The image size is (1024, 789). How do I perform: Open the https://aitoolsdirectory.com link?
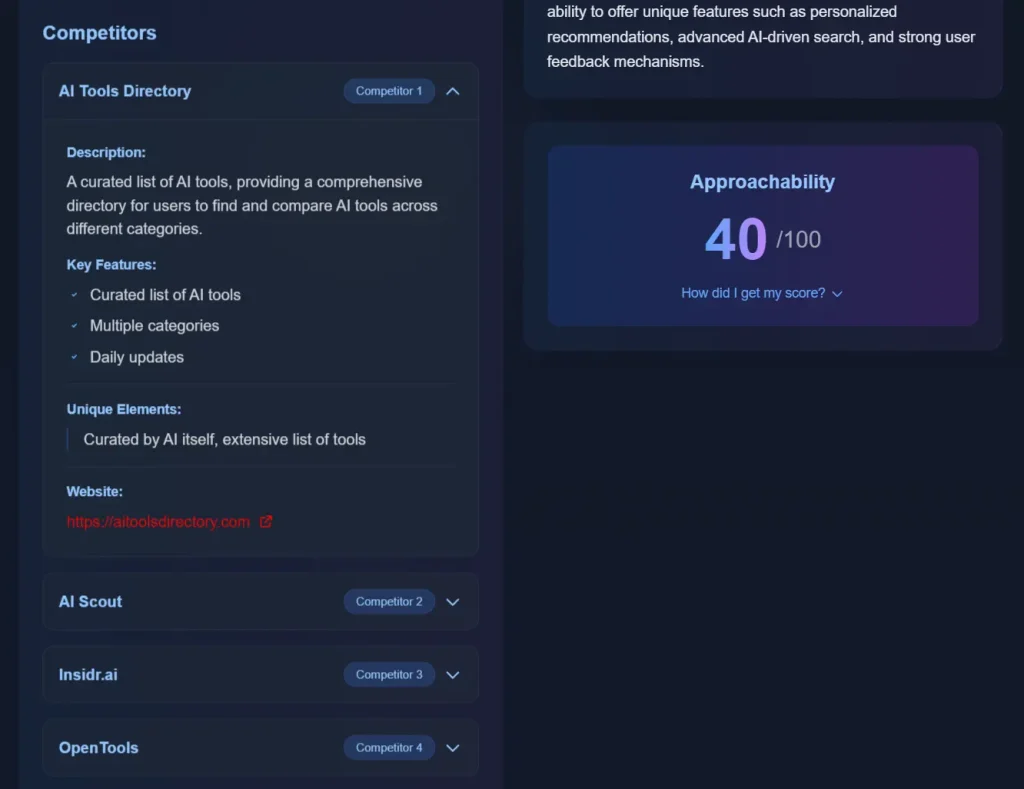[157, 521]
